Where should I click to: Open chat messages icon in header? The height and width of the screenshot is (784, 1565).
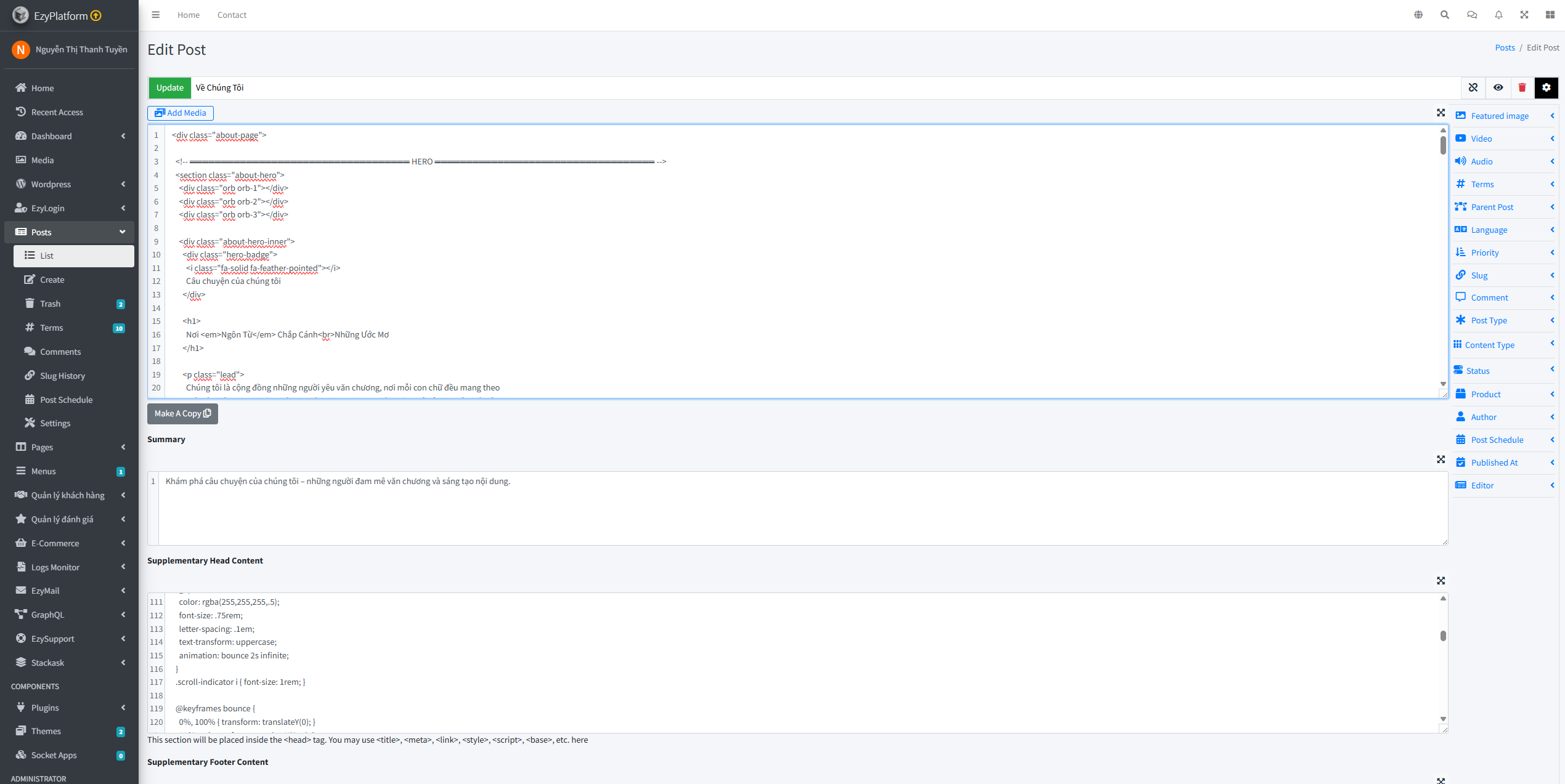click(x=1472, y=15)
